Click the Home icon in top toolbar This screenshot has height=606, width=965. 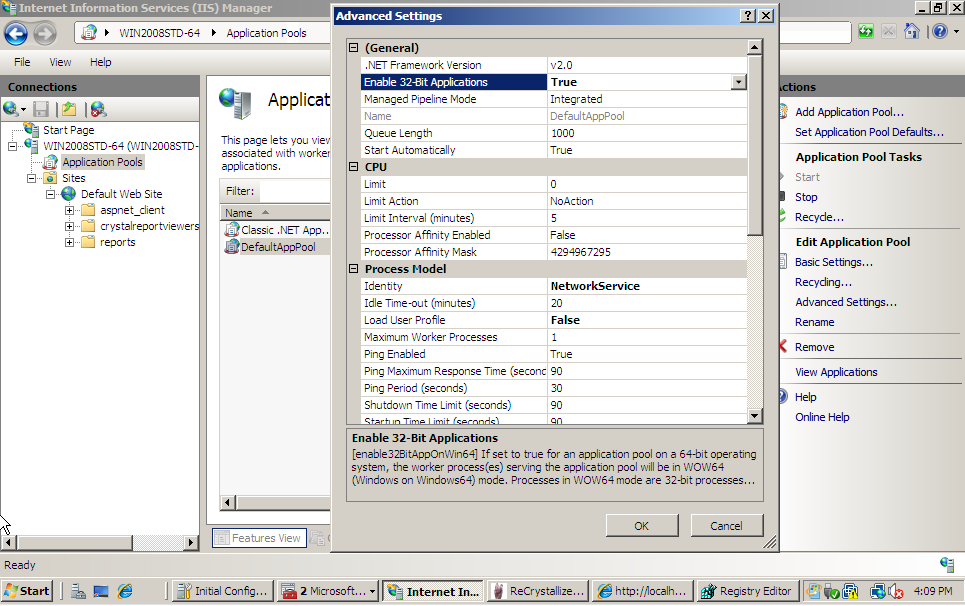[911, 31]
